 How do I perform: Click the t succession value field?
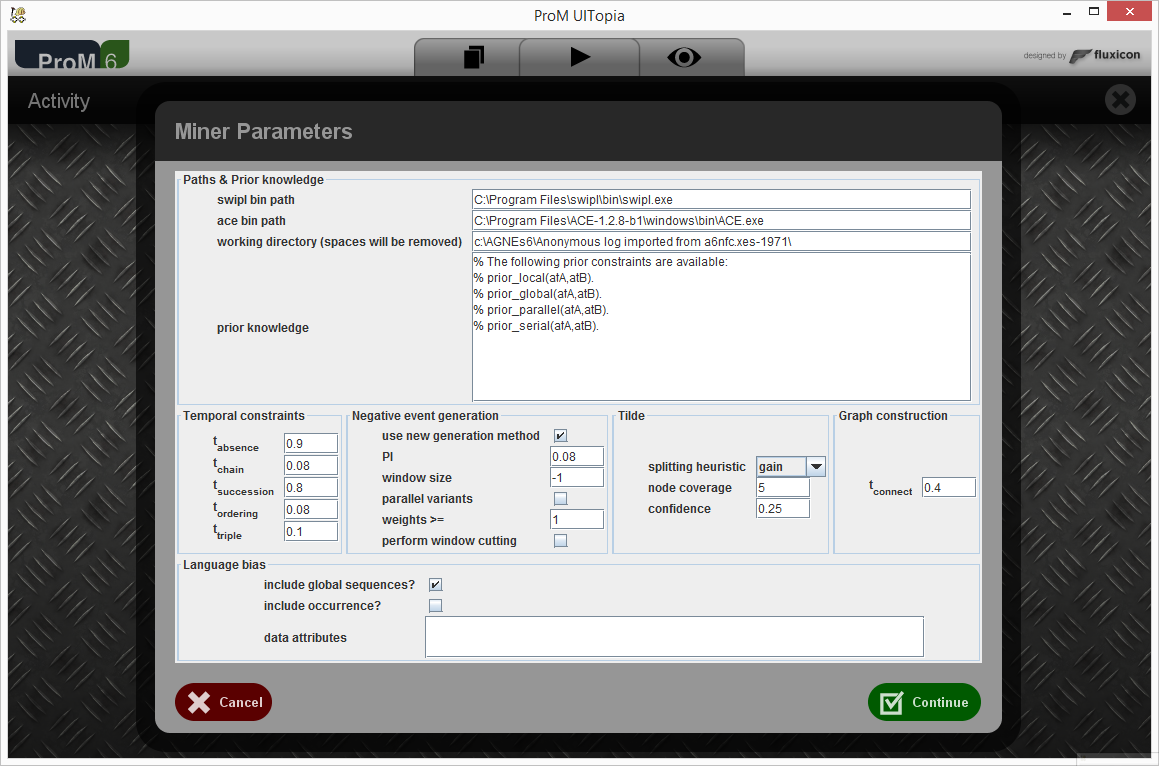(x=310, y=487)
